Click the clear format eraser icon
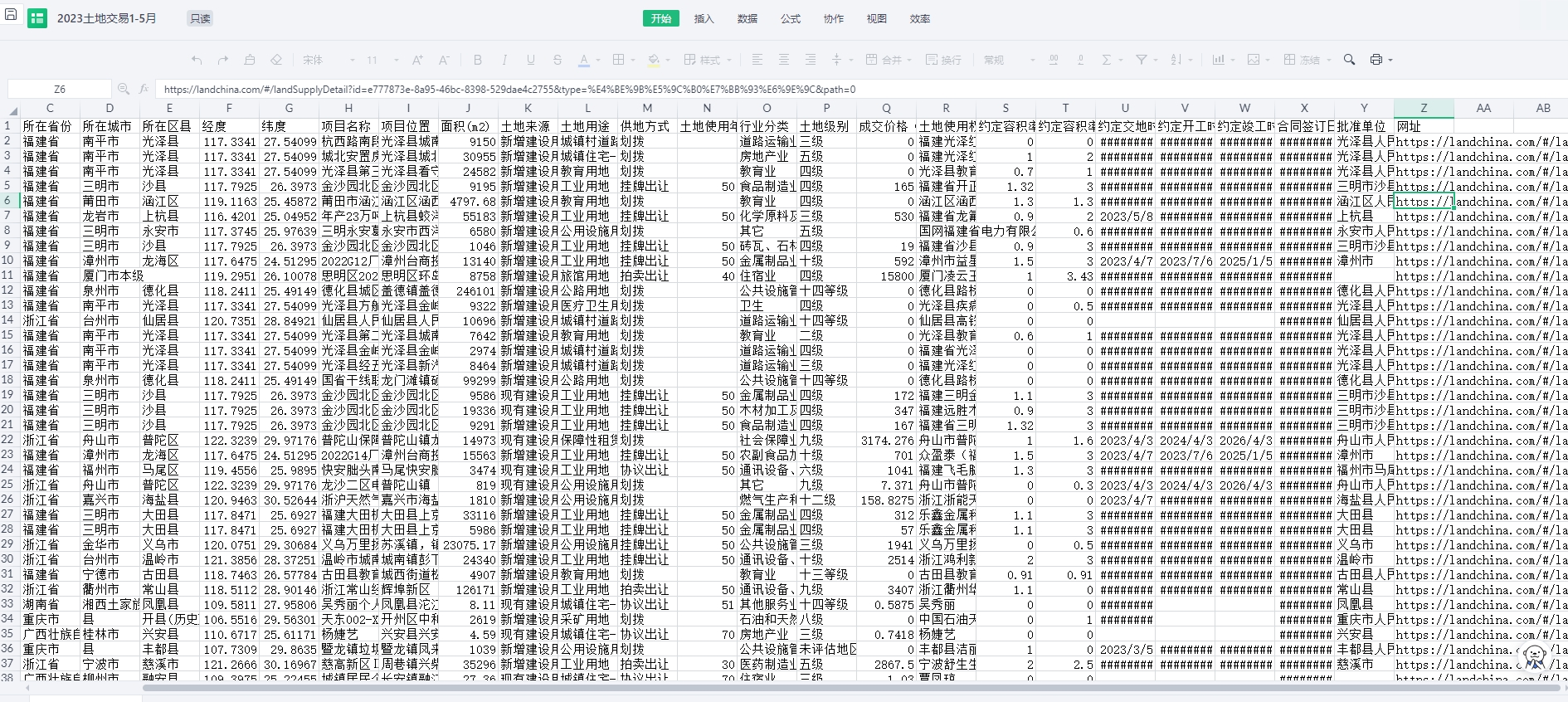1568x702 pixels. point(276,60)
